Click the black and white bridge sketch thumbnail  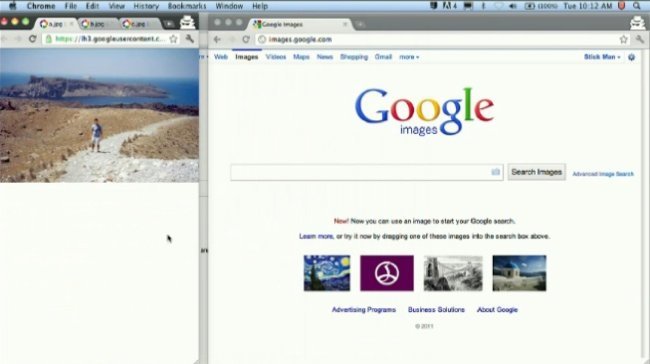pyautogui.click(x=453, y=273)
